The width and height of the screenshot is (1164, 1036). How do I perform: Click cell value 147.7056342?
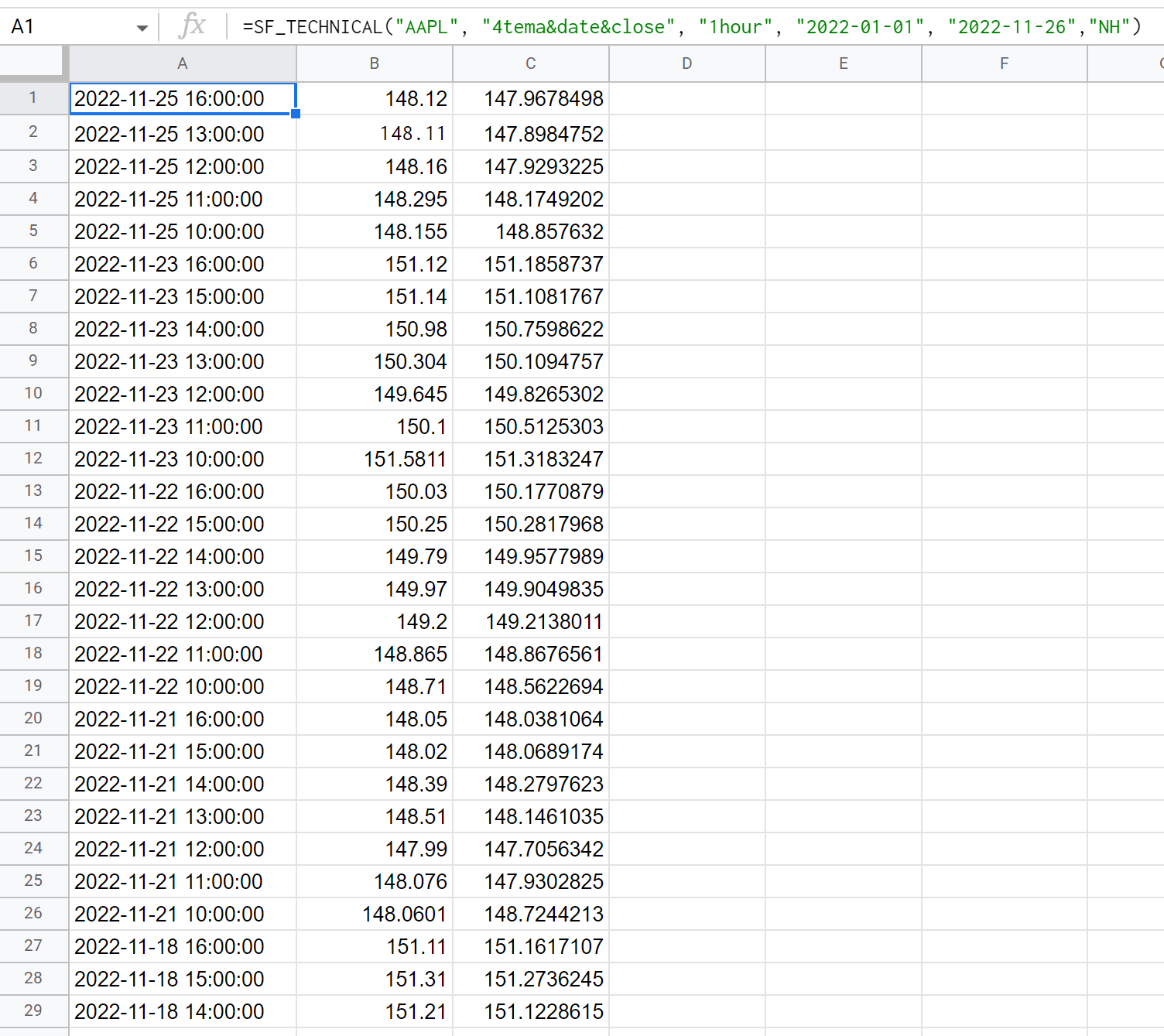tap(531, 849)
